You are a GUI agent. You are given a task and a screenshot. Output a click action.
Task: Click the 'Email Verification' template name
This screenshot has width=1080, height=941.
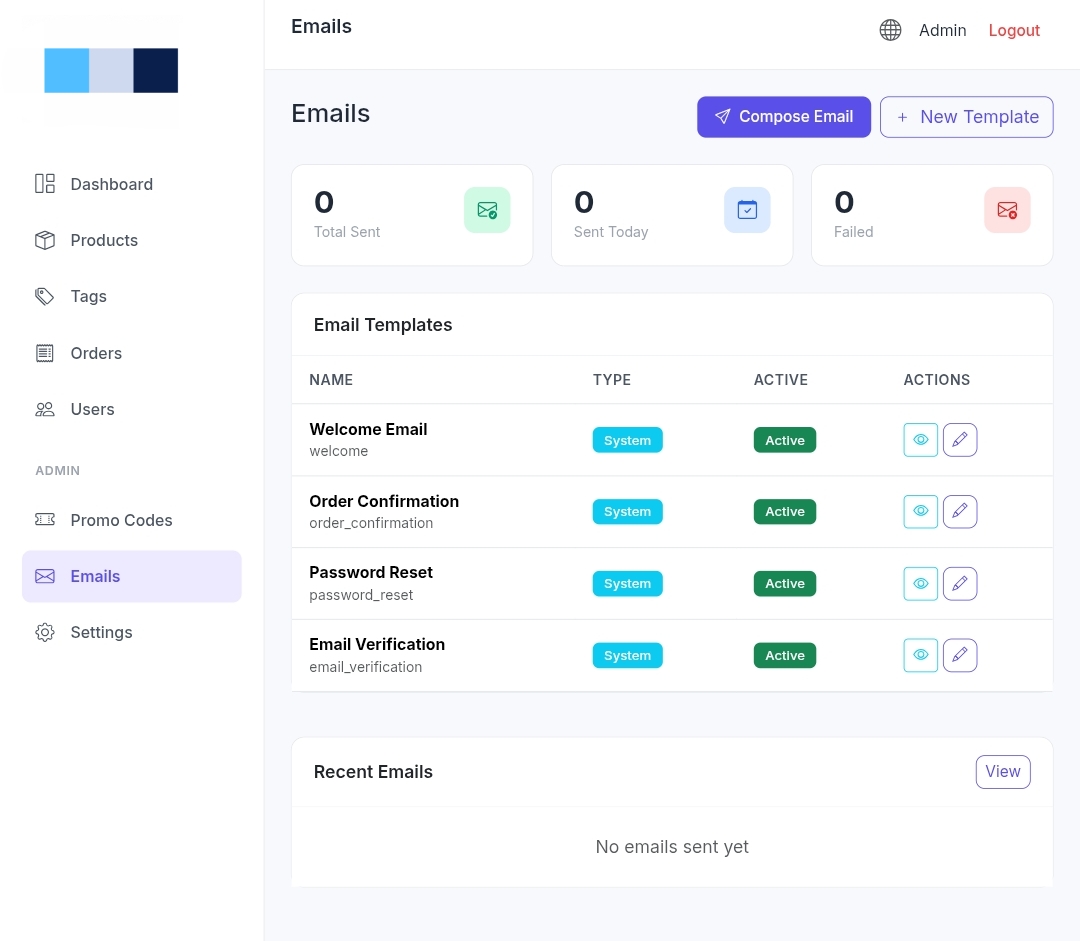tap(377, 644)
